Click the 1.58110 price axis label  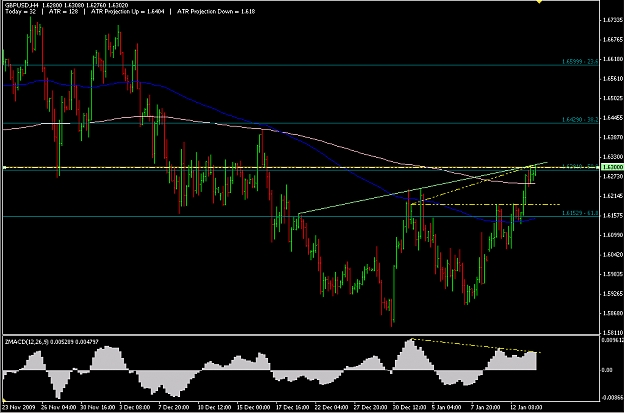613,332
